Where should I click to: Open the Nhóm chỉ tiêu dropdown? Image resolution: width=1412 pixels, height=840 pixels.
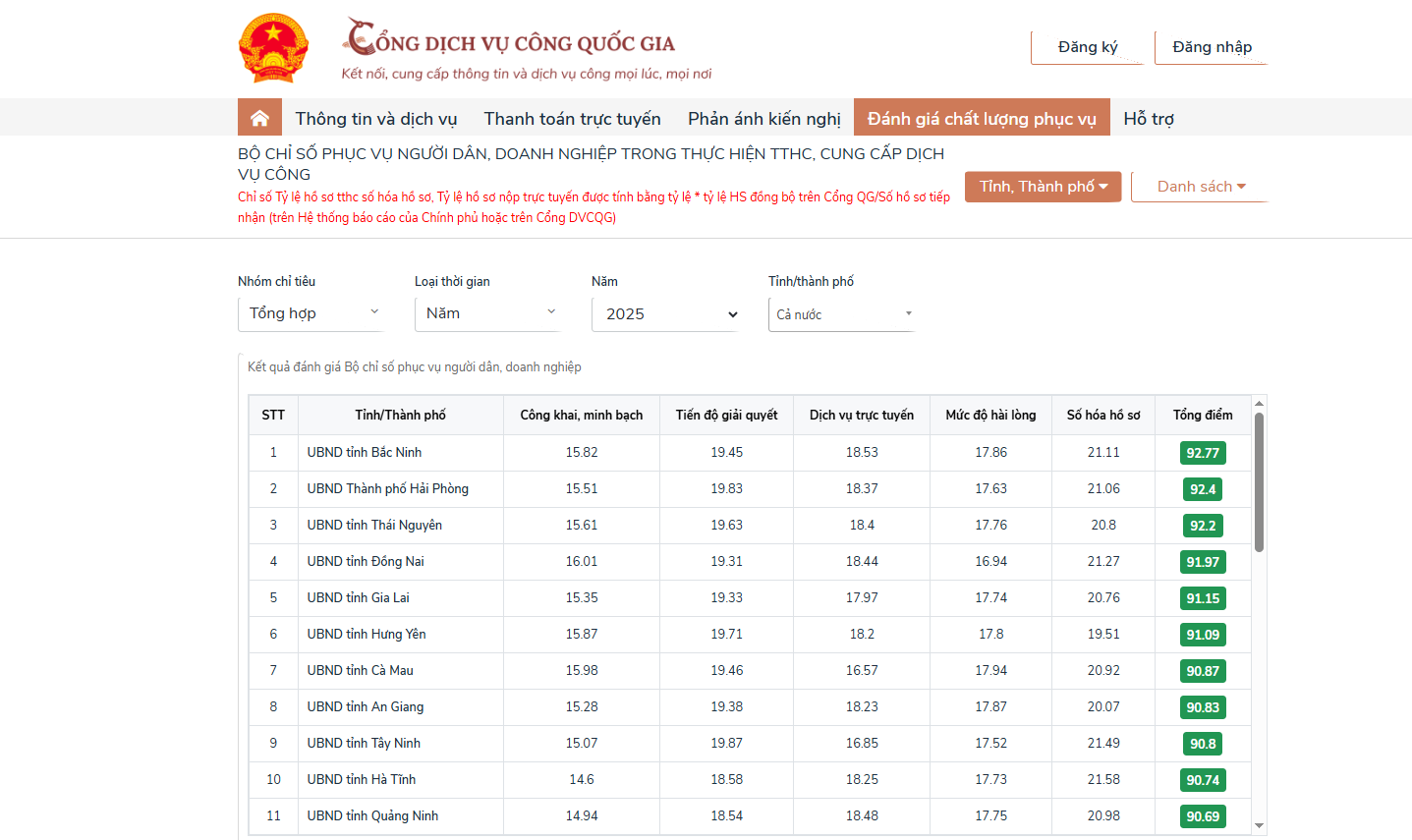coord(311,313)
